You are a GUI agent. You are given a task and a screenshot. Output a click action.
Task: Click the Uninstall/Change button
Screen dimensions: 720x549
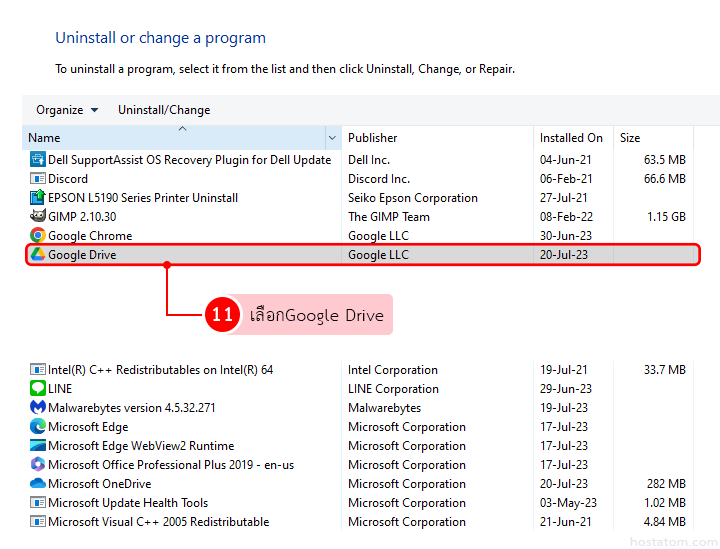[164, 110]
